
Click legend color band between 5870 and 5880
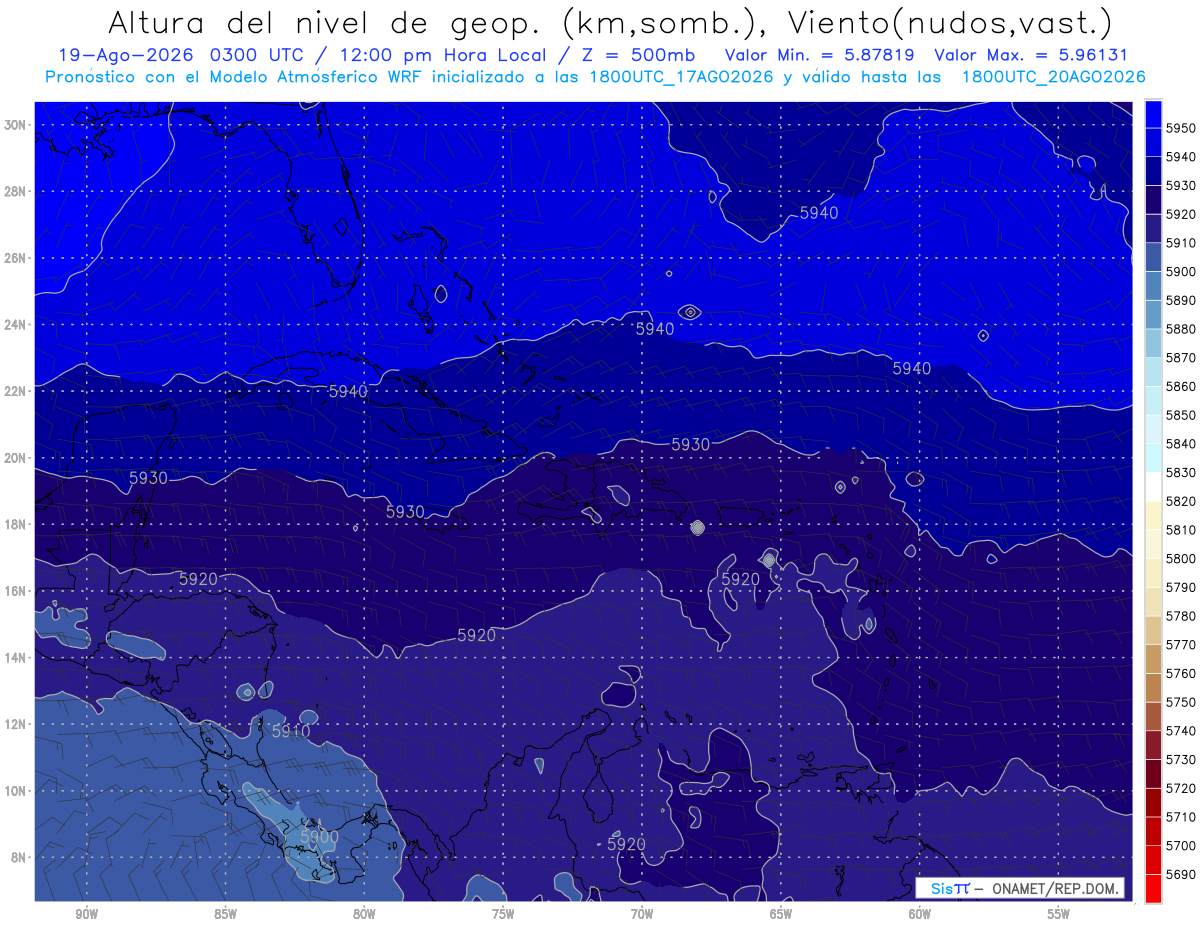click(x=1153, y=343)
